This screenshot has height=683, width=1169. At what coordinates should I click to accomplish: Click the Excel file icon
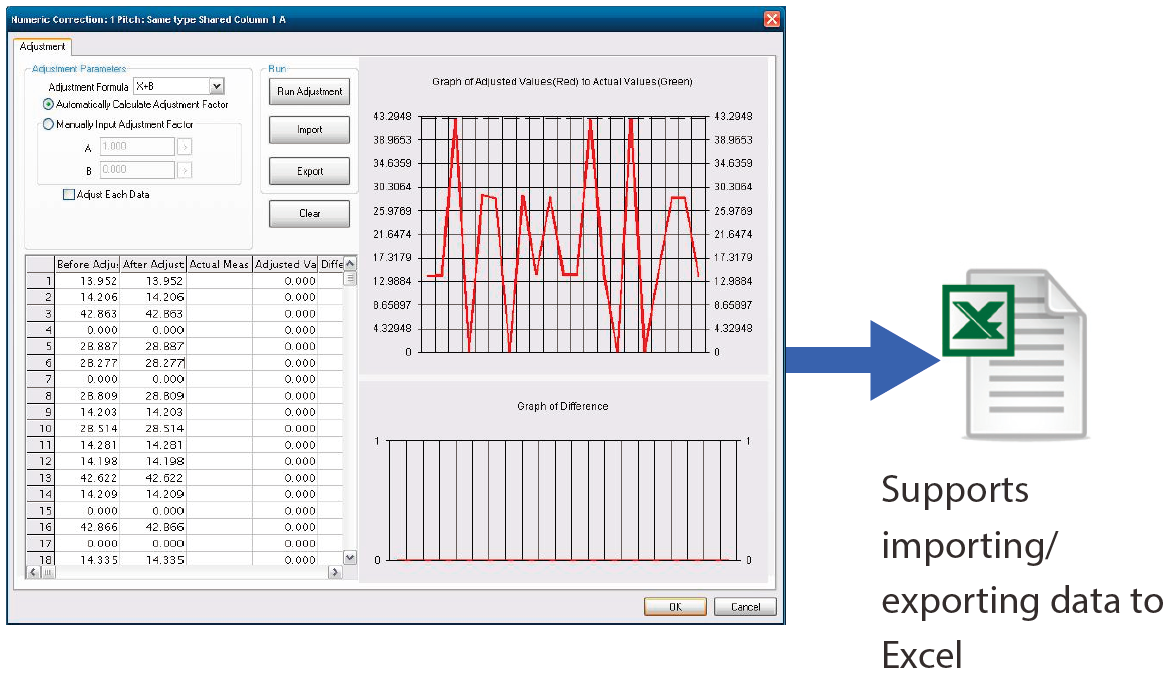point(1015,353)
